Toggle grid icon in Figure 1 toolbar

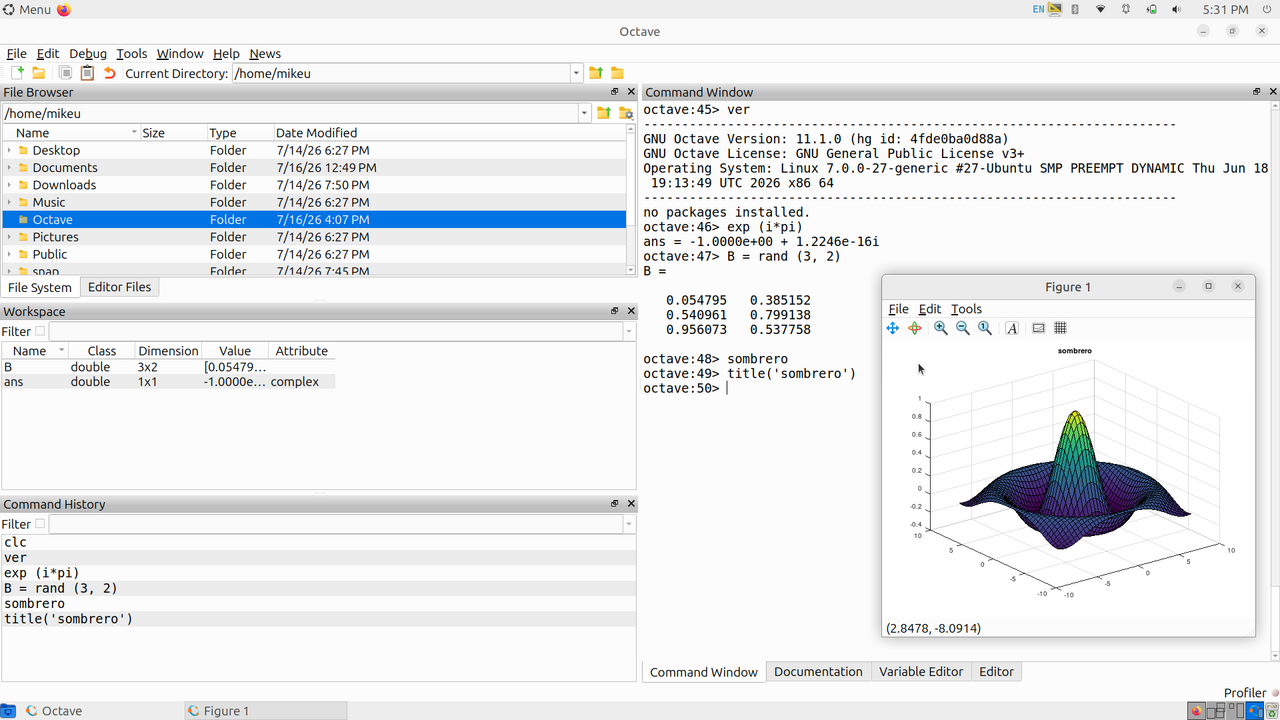(x=1060, y=328)
